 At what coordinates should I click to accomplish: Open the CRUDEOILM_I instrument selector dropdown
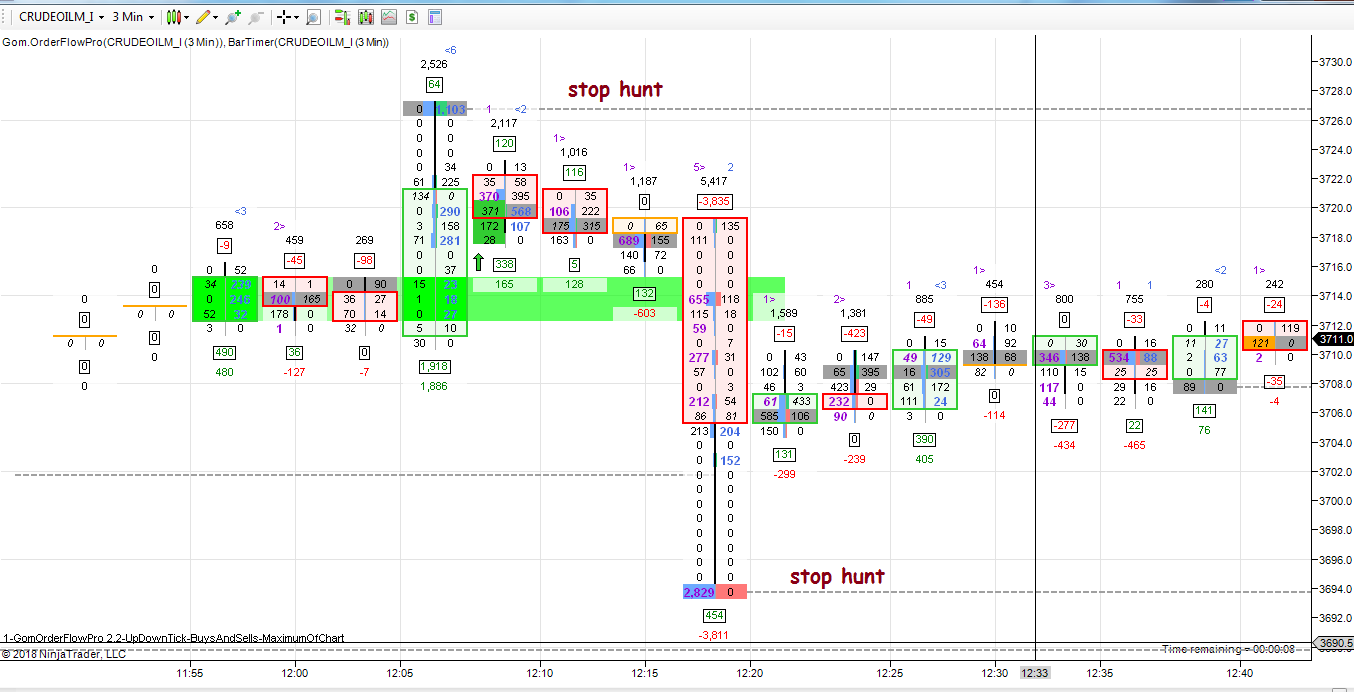coord(60,17)
